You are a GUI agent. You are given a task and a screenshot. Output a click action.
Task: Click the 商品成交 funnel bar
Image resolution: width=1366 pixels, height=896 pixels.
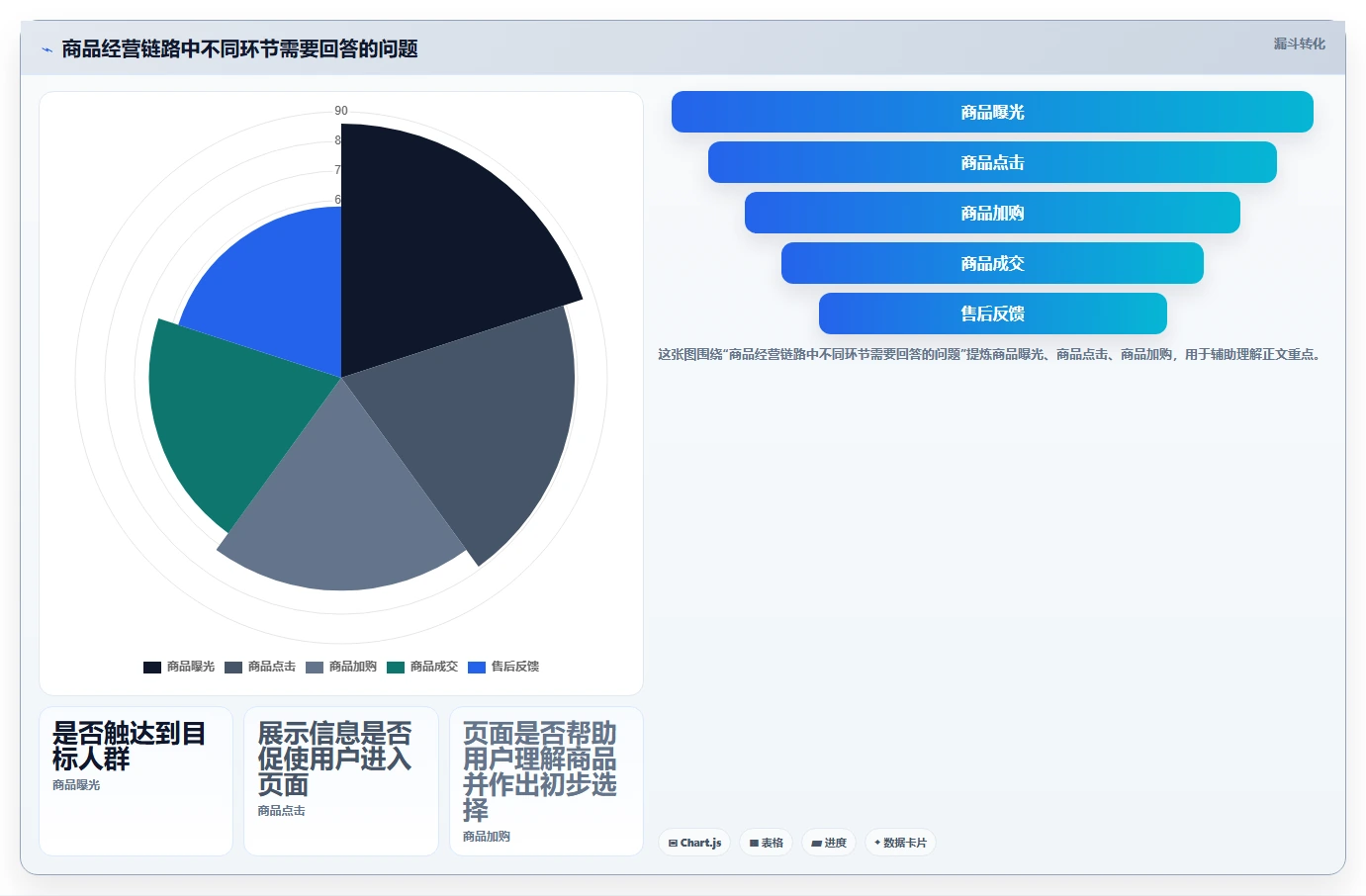tap(992, 263)
